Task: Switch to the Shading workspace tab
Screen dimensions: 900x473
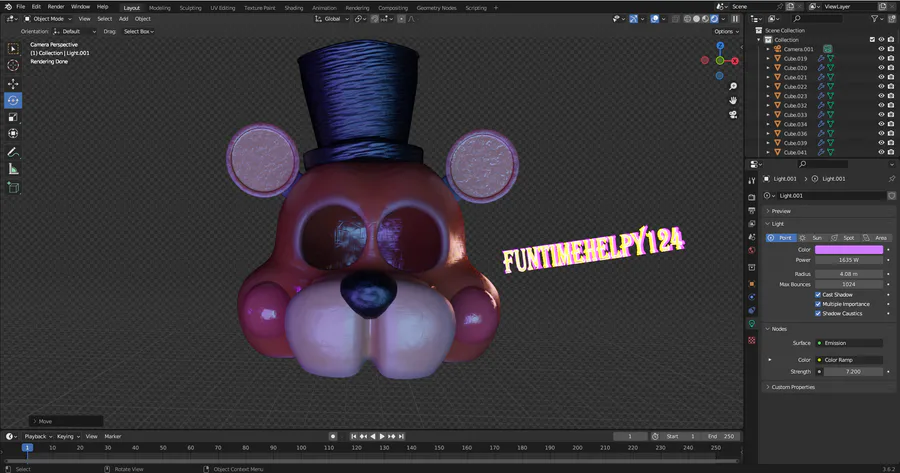Action: coord(294,8)
